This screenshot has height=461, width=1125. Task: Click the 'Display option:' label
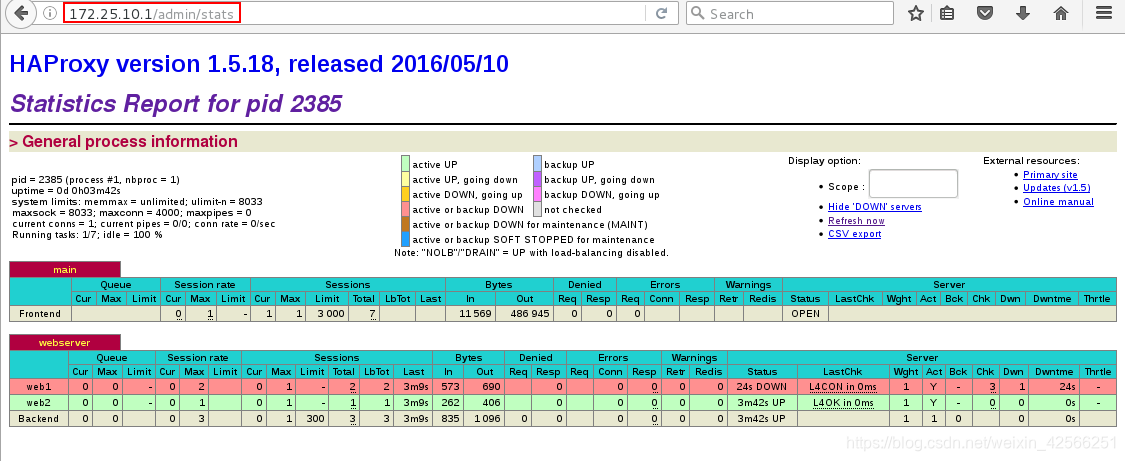pyautogui.click(x=824, y=161)
